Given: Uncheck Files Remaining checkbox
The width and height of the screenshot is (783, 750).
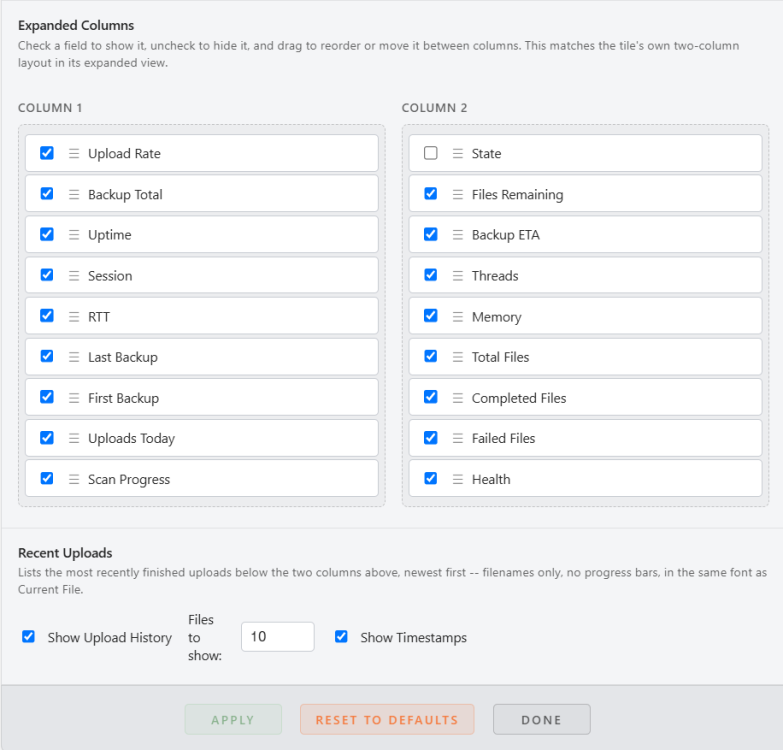Looking at the screenshot, I should [430, 193].
